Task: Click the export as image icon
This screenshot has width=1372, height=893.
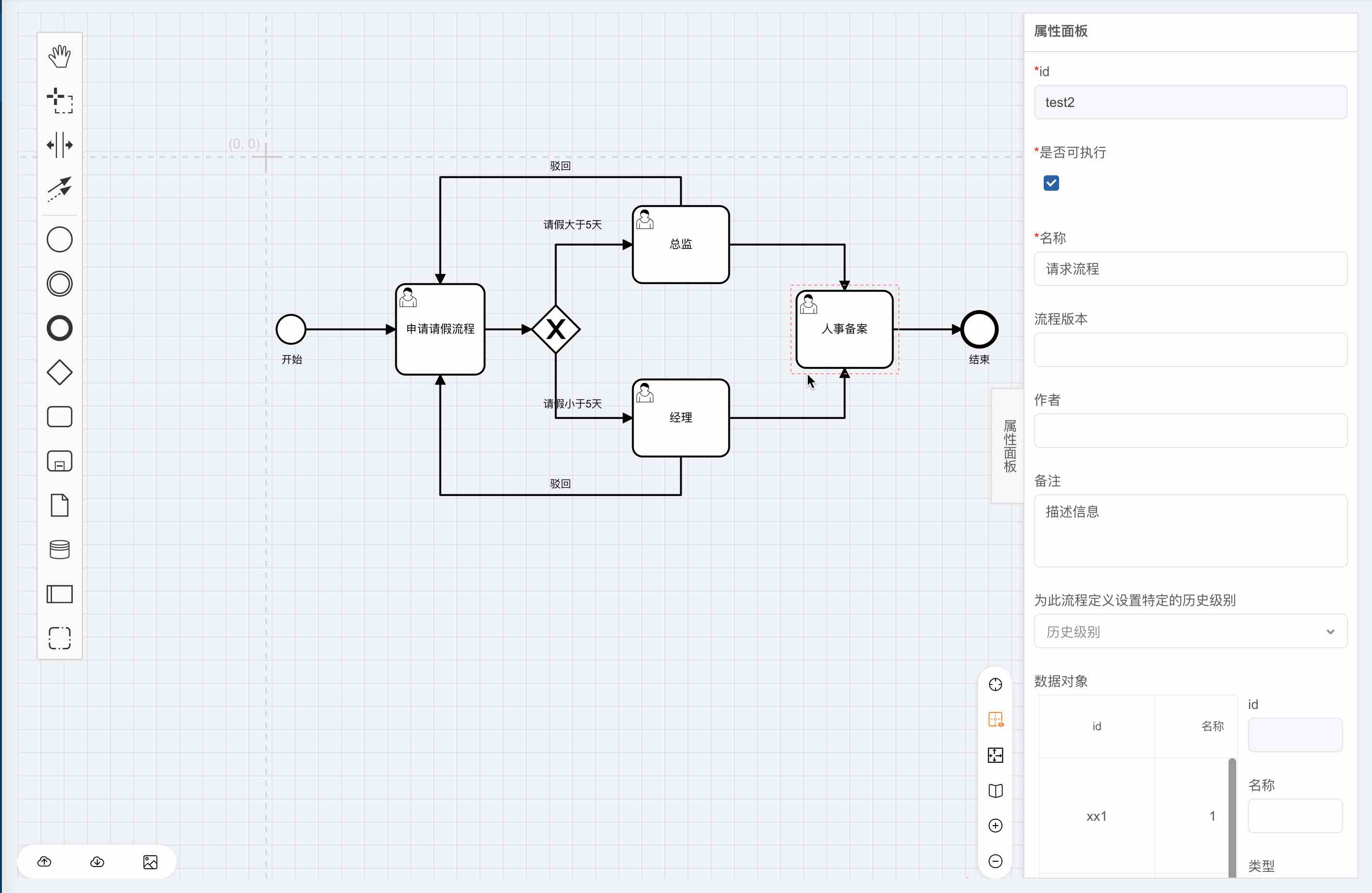Action: pyautogui.click(x=150, y=862)
